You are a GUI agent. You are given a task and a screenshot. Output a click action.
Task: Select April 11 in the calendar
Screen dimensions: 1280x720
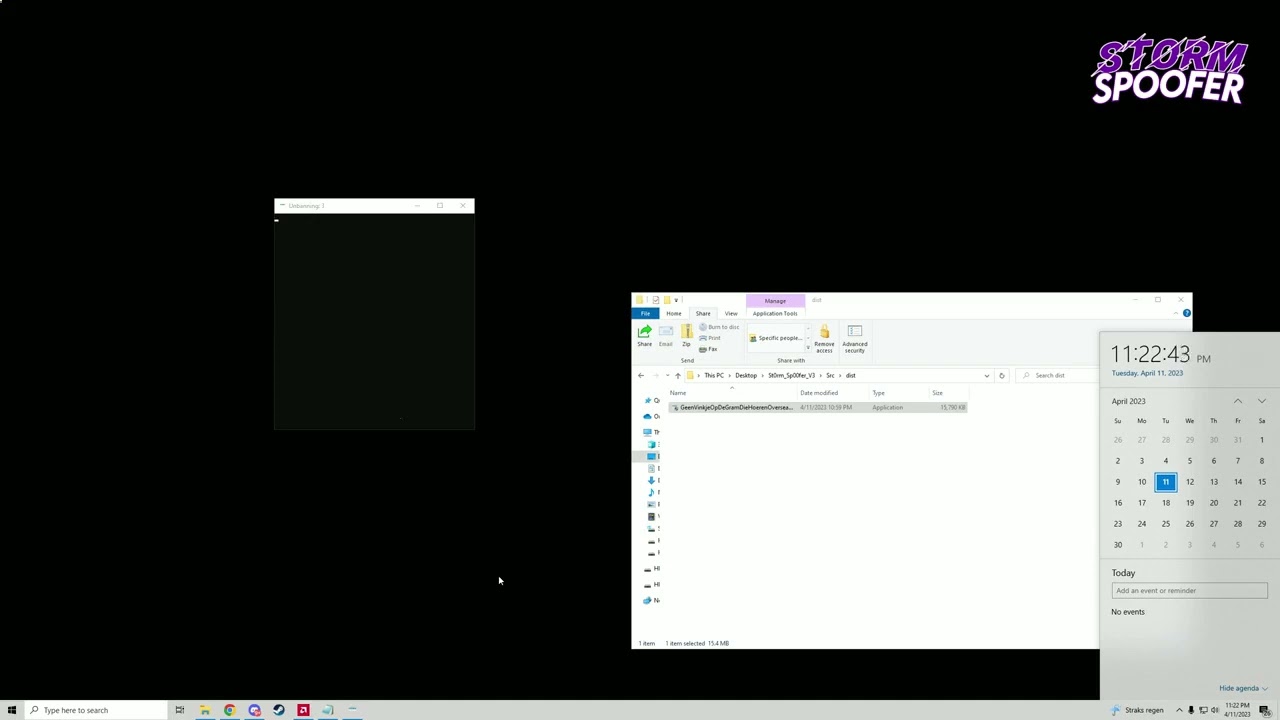[1165, 482]
